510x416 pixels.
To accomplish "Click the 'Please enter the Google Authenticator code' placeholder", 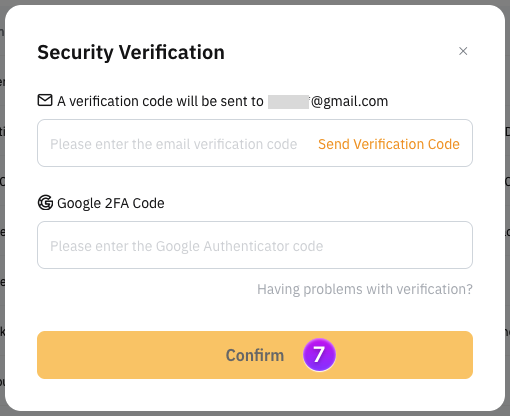I will 187,246.
